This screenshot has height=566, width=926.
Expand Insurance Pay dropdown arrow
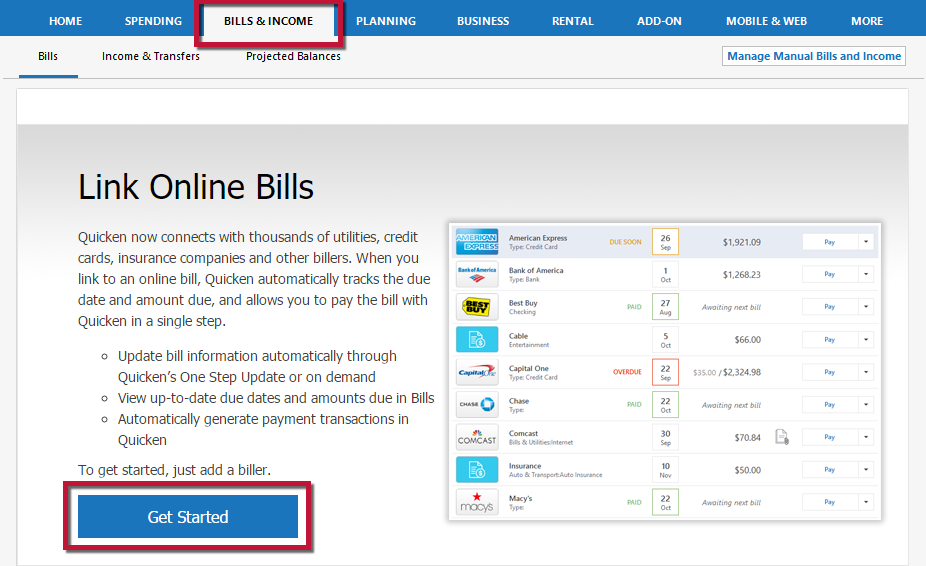pos(866,470)
